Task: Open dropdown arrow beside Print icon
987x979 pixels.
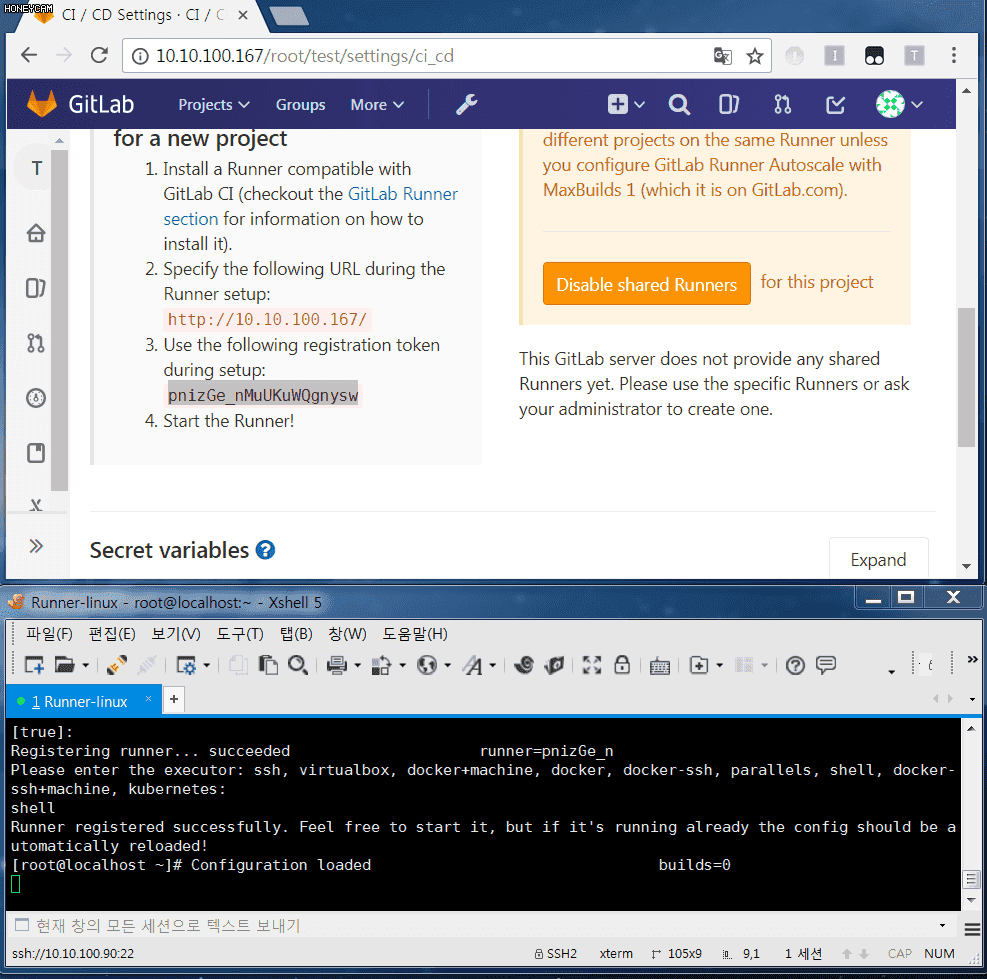Action: coord(357,665)
